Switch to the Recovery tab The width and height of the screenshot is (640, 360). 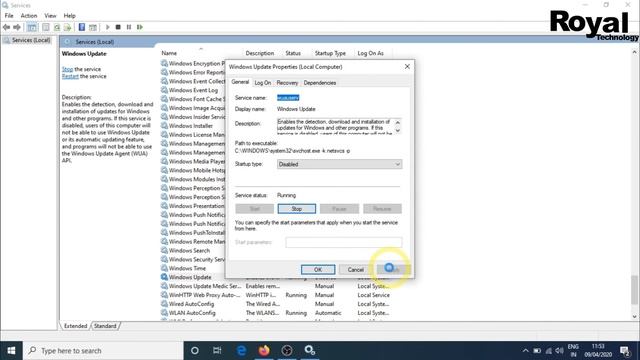point(287,83)
